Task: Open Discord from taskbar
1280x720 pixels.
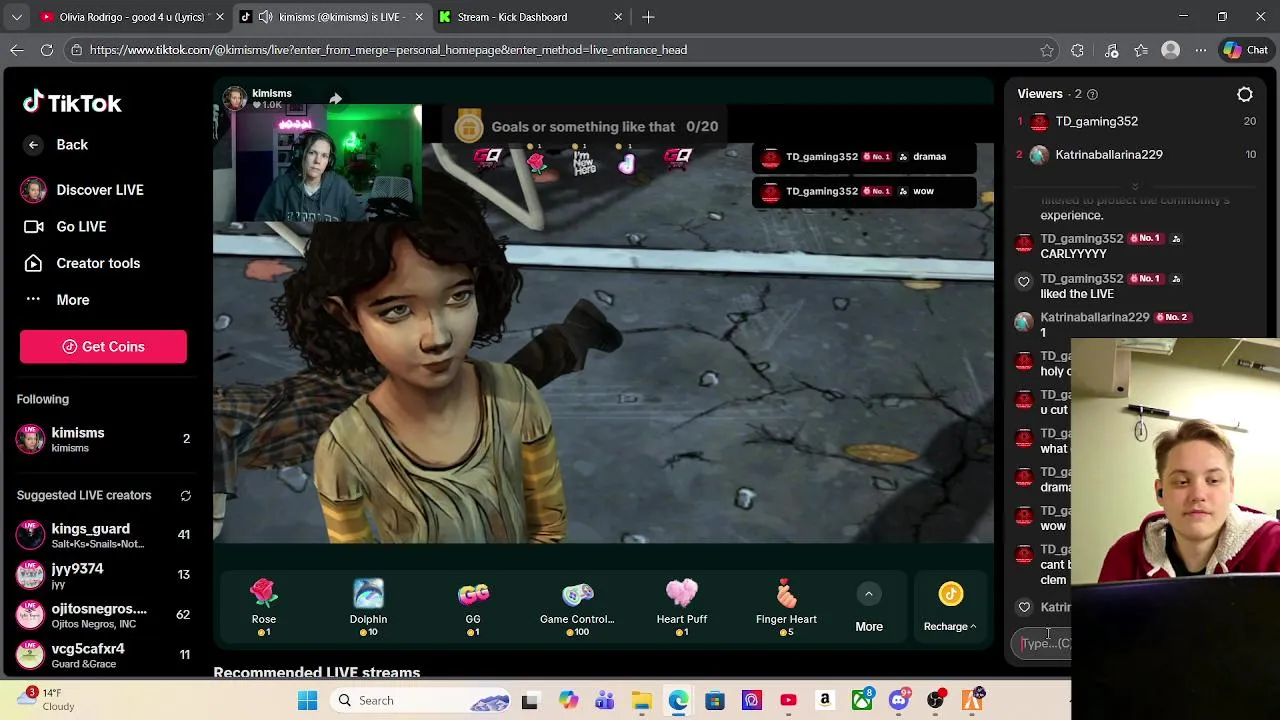Action: 898,701
